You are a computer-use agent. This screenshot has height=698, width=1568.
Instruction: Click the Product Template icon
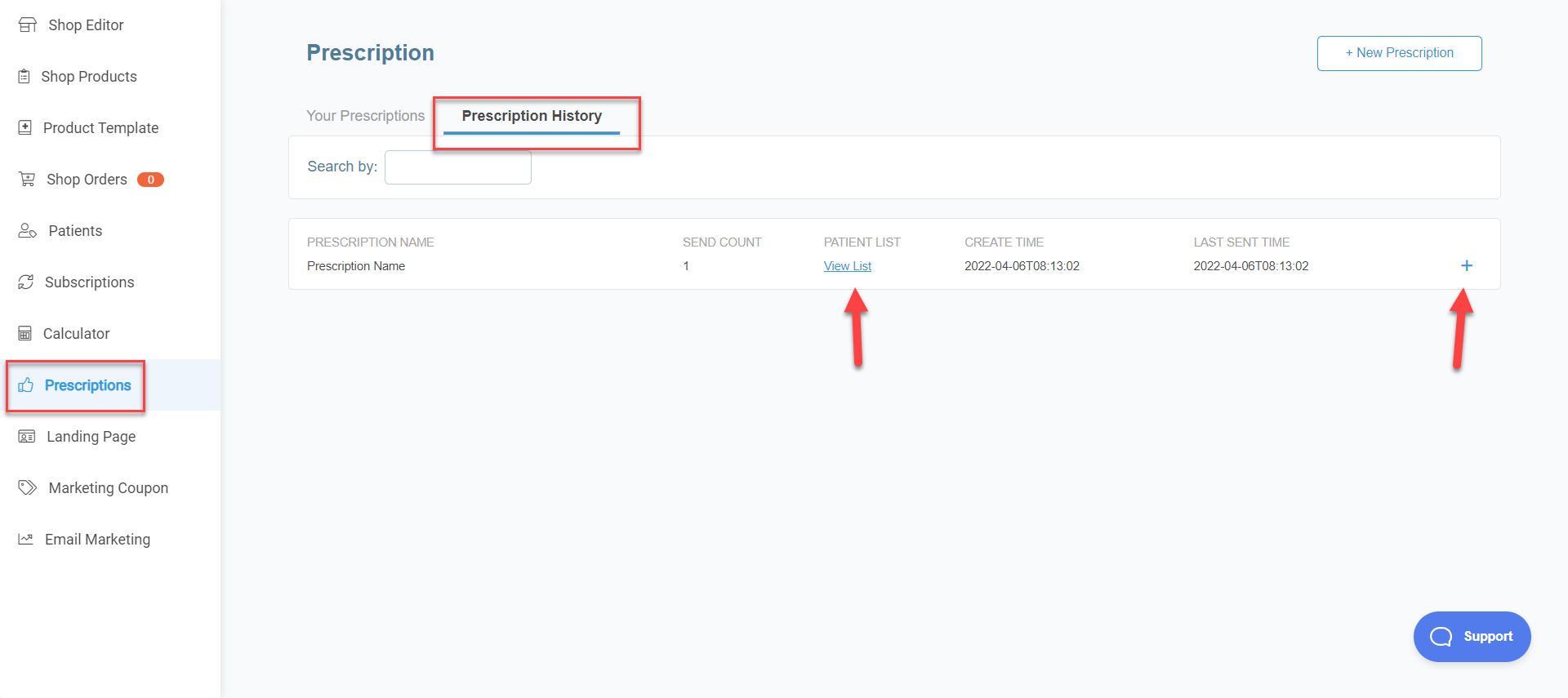pos(25,127)
